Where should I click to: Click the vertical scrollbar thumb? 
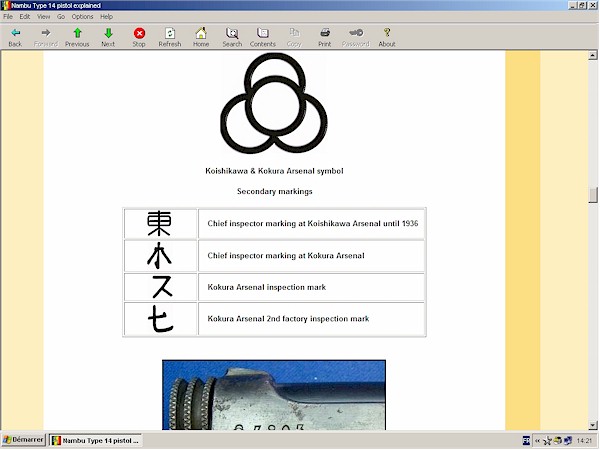(593, 195)
